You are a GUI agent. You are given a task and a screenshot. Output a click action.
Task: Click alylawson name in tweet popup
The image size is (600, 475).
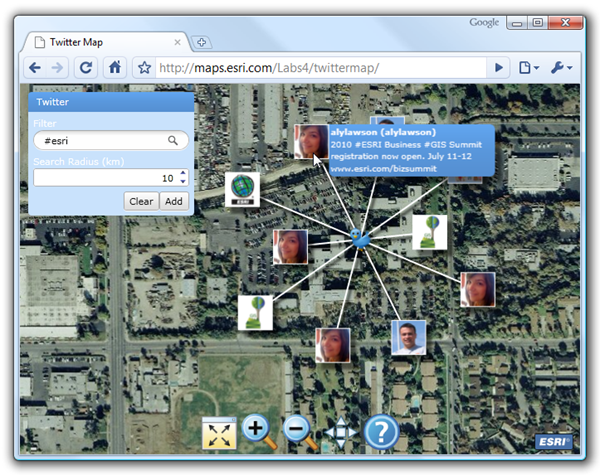[383, 132]
